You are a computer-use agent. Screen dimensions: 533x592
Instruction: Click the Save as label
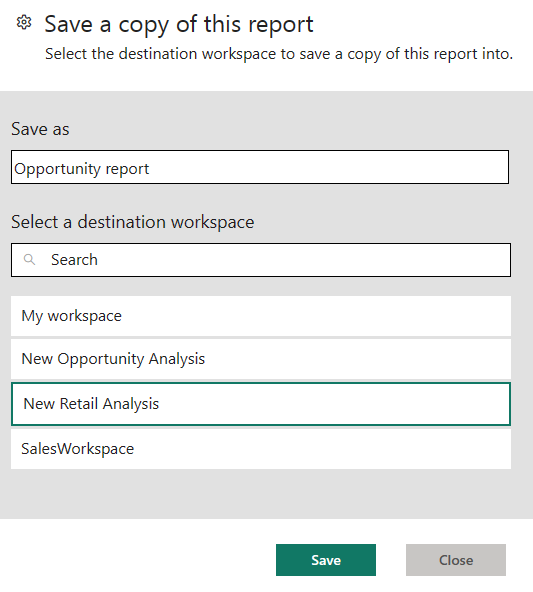pos(40,129)
